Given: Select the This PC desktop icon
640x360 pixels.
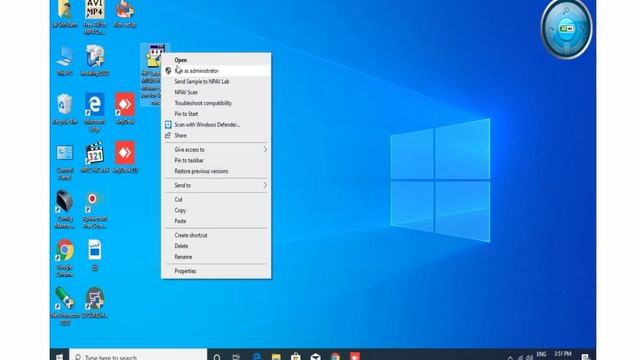Looking at the screenshot, I should pyautogui.click(x=65, y=60).
